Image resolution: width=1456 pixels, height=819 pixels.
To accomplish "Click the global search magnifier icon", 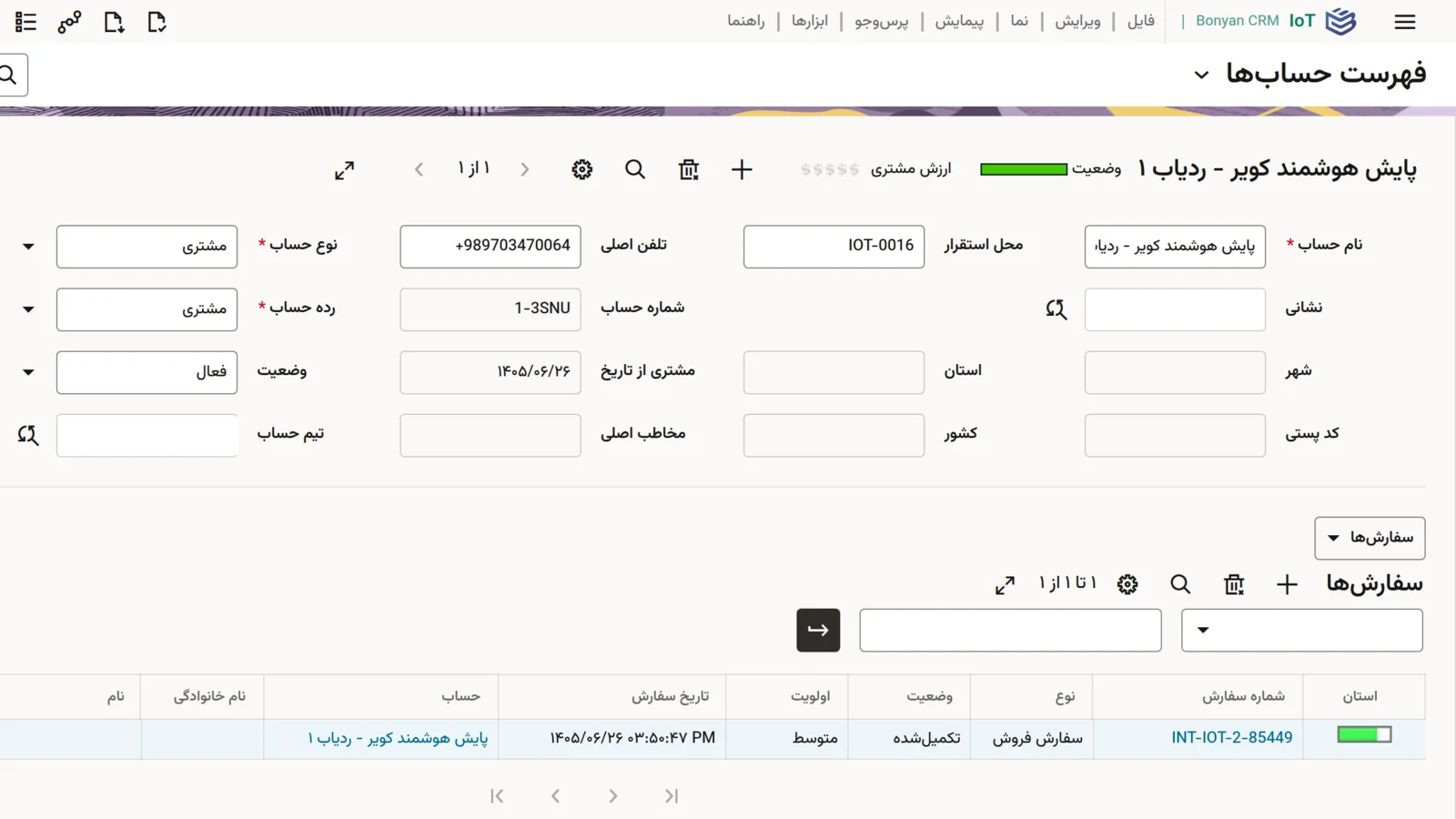I will pyautogui.click(x=9, y=75).
